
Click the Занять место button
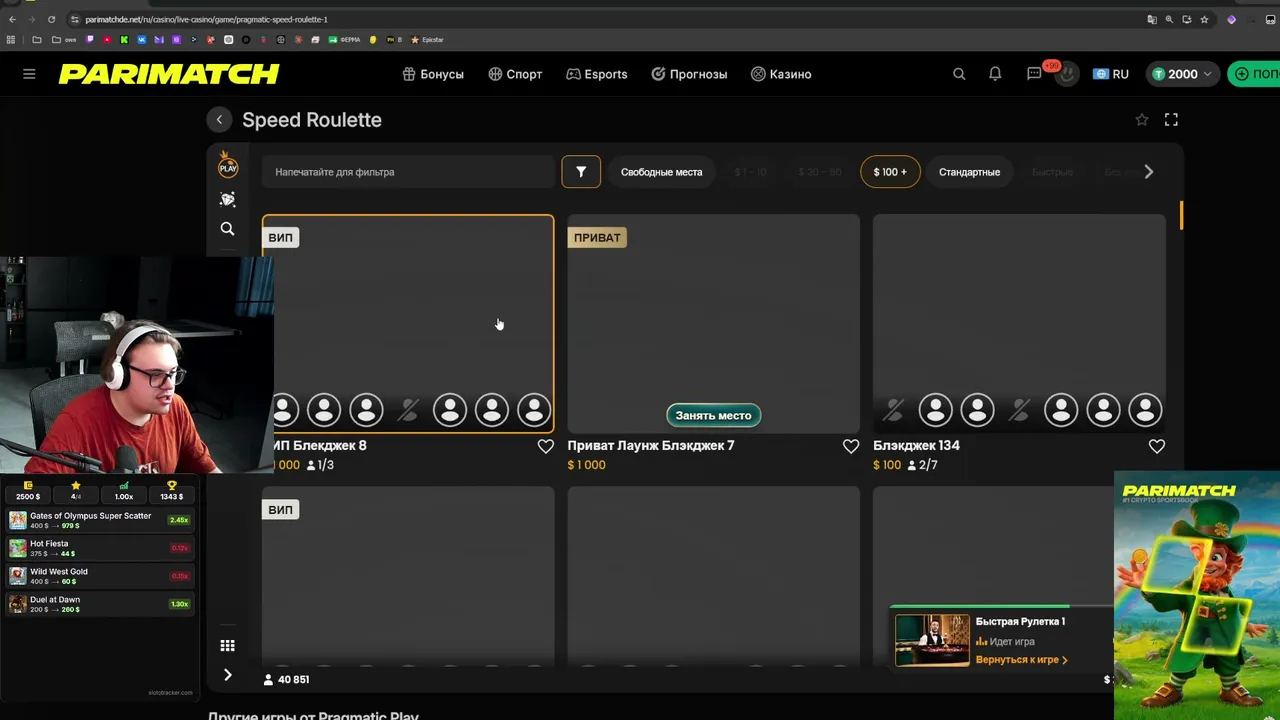(713, 415)
